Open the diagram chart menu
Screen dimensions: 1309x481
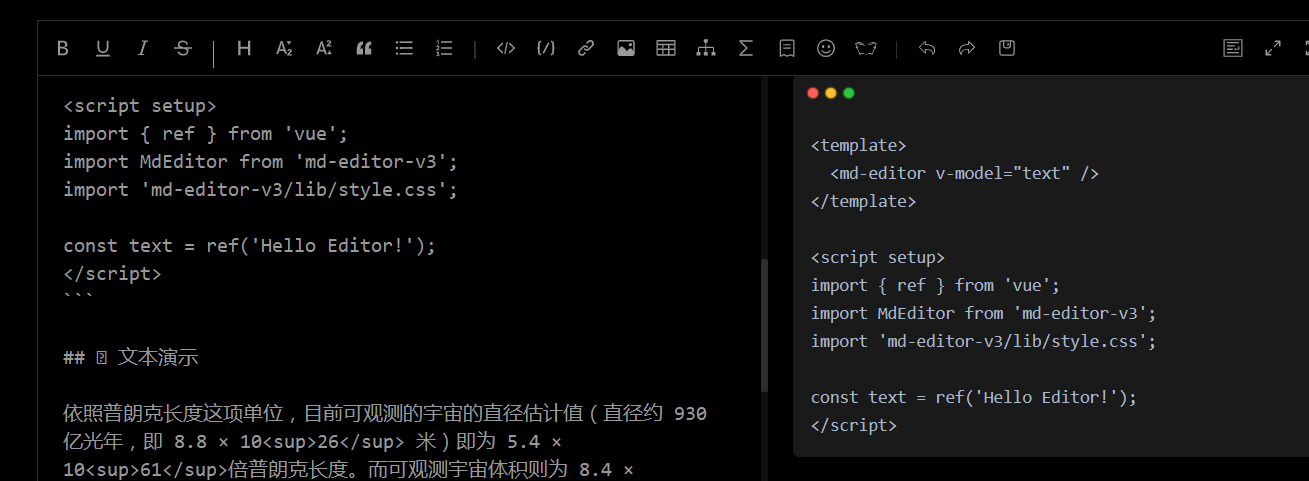[706, 48]
